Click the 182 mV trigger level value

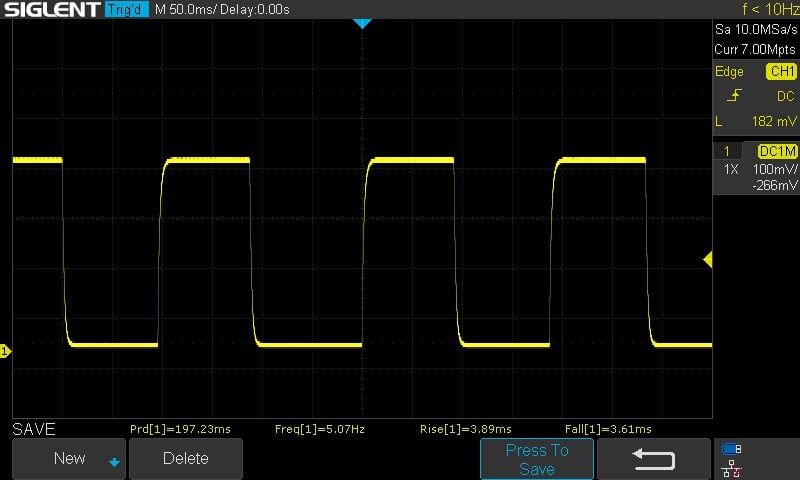pyautogui.click(x=774, y=121)
